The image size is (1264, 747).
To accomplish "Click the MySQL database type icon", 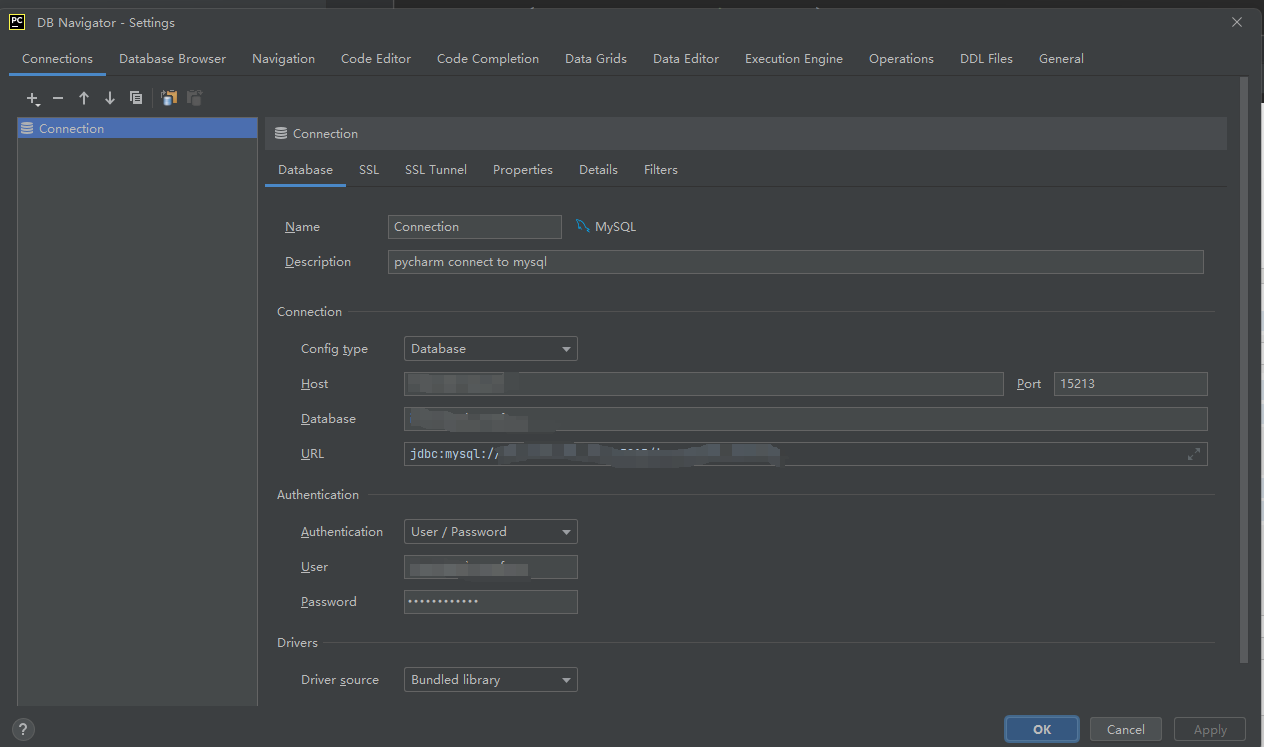I will point(583,227).
